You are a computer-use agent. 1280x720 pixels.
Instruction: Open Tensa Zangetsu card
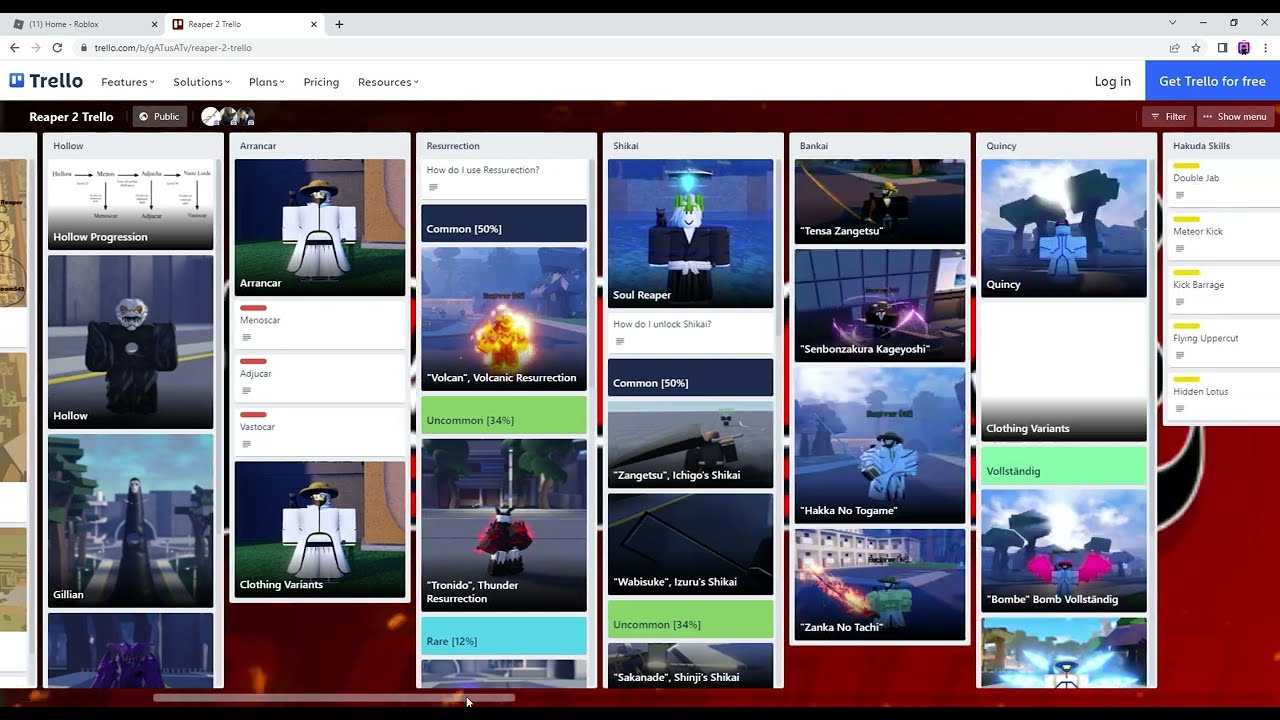(880, 201)
